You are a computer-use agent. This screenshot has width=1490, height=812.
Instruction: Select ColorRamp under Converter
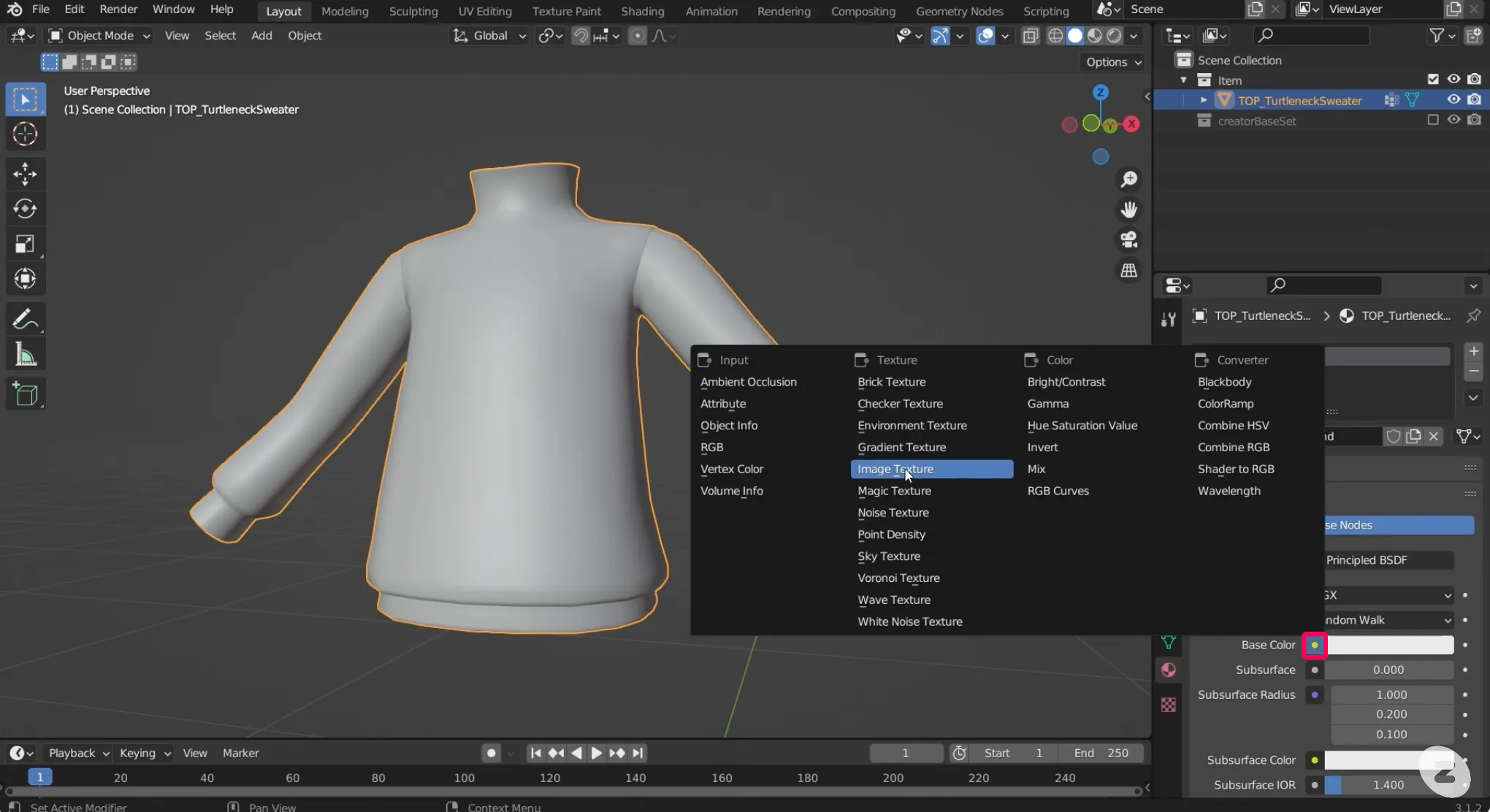(x=1225, y=404)
